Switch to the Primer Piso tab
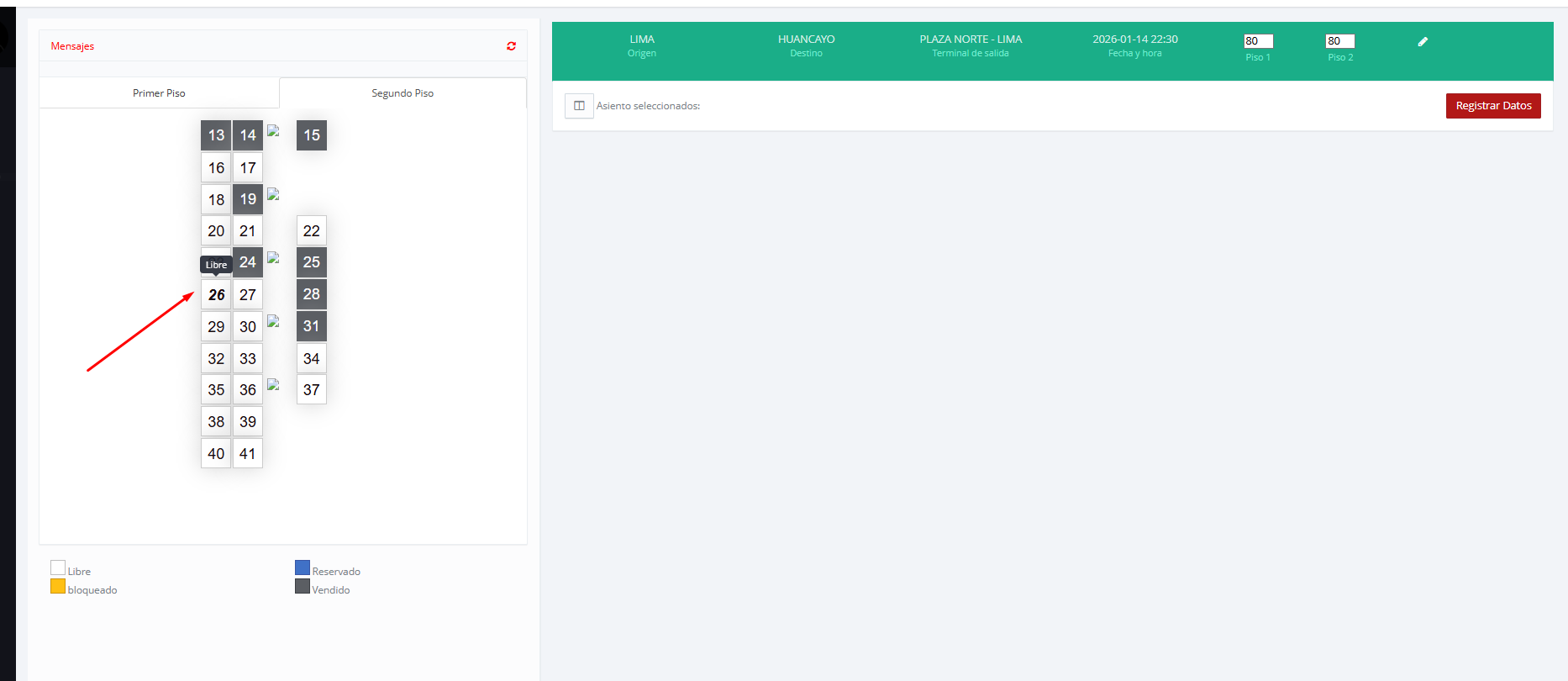Screen dimensions: 1568x681 (159, 93)
